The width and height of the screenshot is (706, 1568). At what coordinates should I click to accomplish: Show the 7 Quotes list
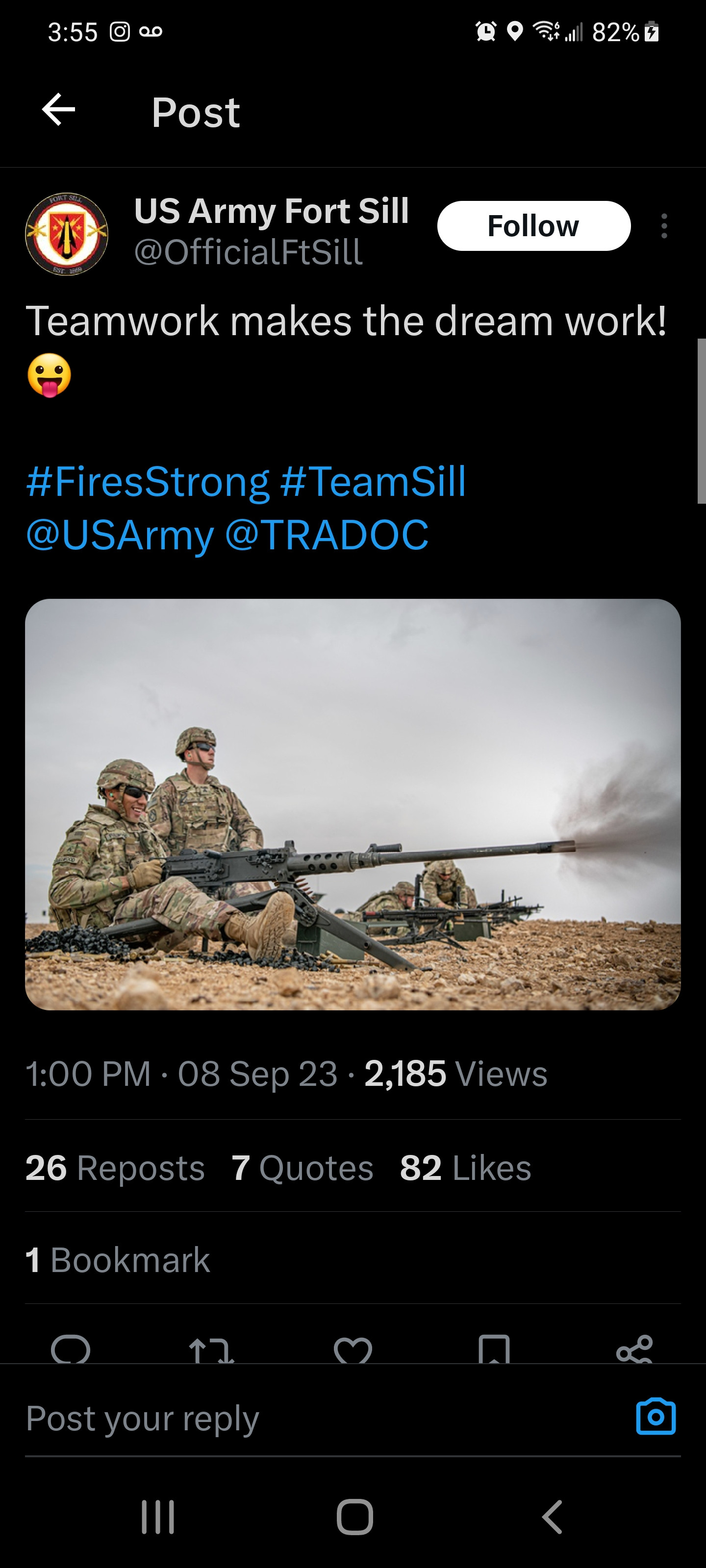(x=302, y=1168)
